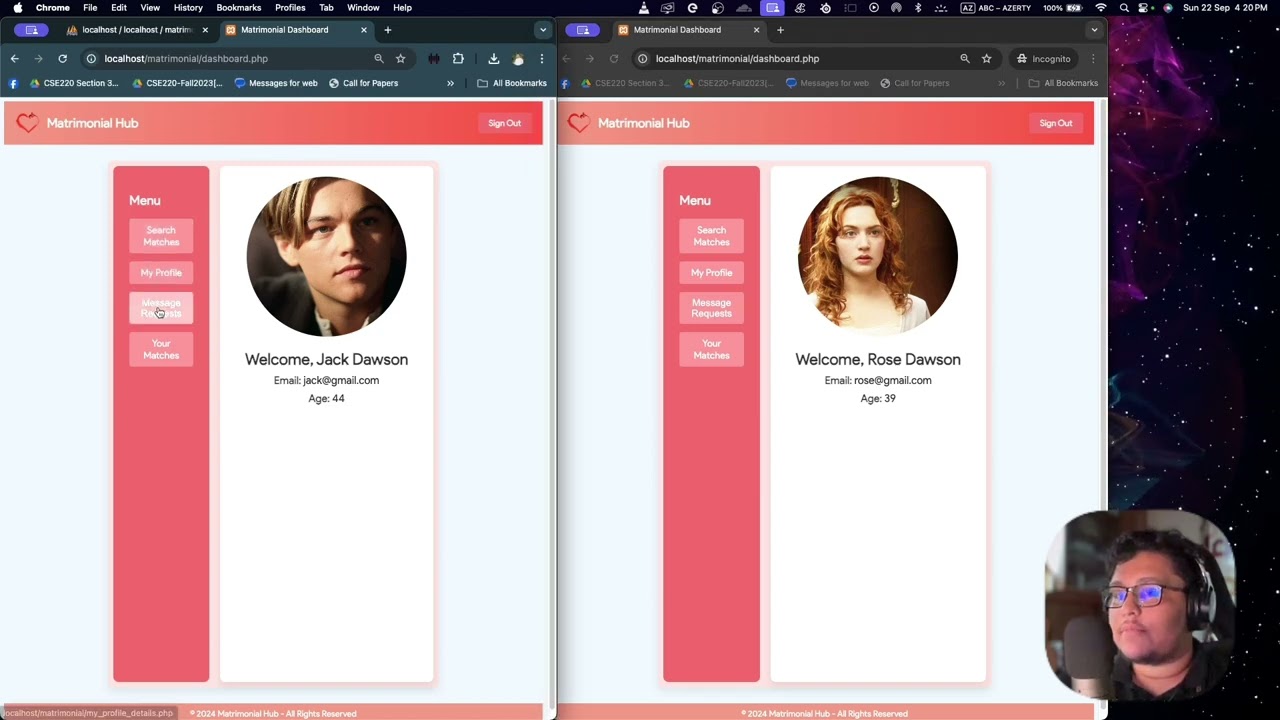Click the zoom magnifier icon in left address bar
Screen dimensions: 1280x720
tap(379, 59)
